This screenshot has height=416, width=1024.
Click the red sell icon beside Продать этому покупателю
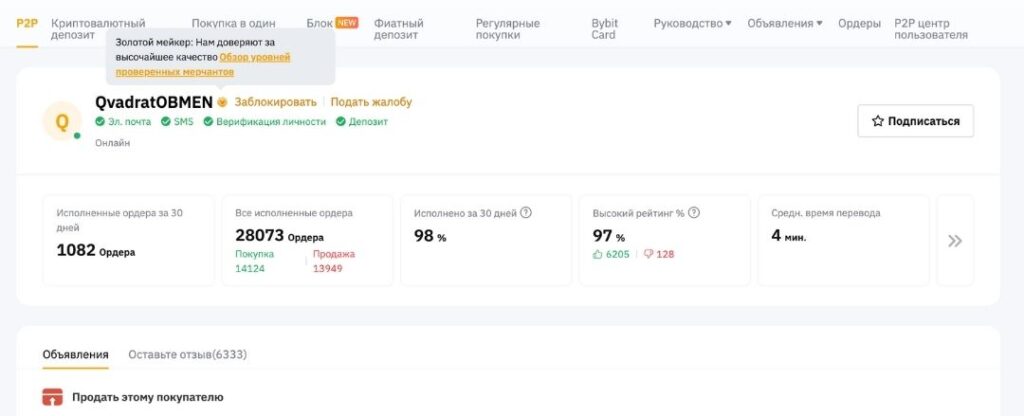[x=52, y=396]
